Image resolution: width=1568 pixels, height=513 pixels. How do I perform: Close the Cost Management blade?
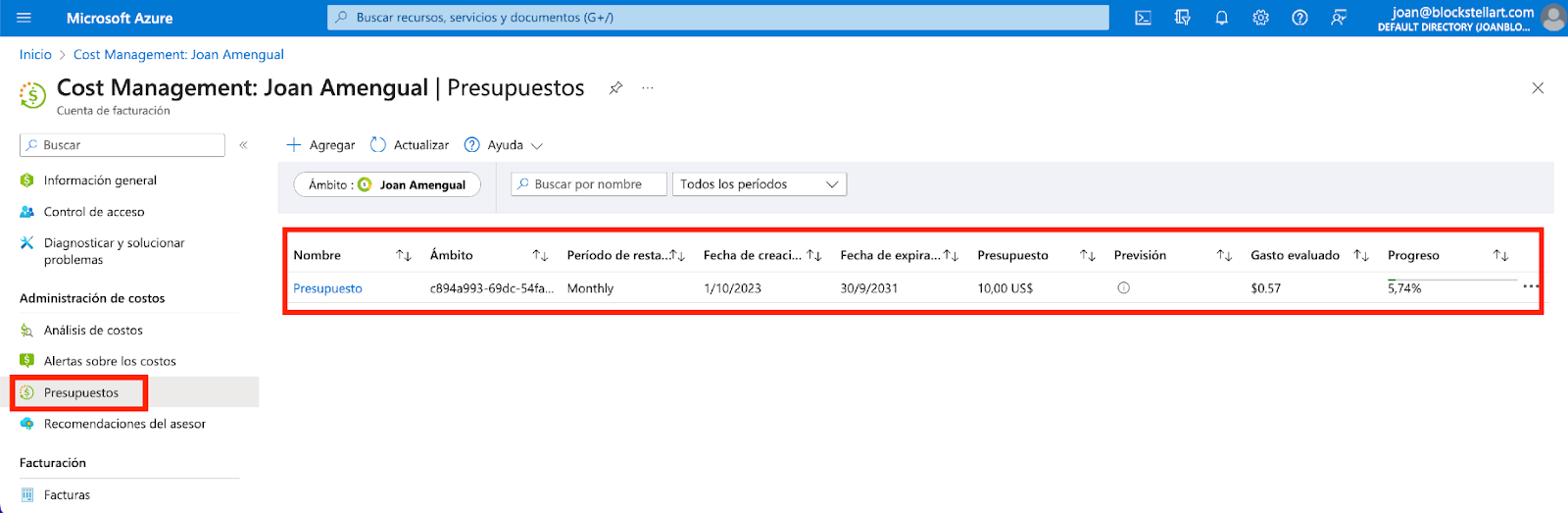(x=1538, y=88)
